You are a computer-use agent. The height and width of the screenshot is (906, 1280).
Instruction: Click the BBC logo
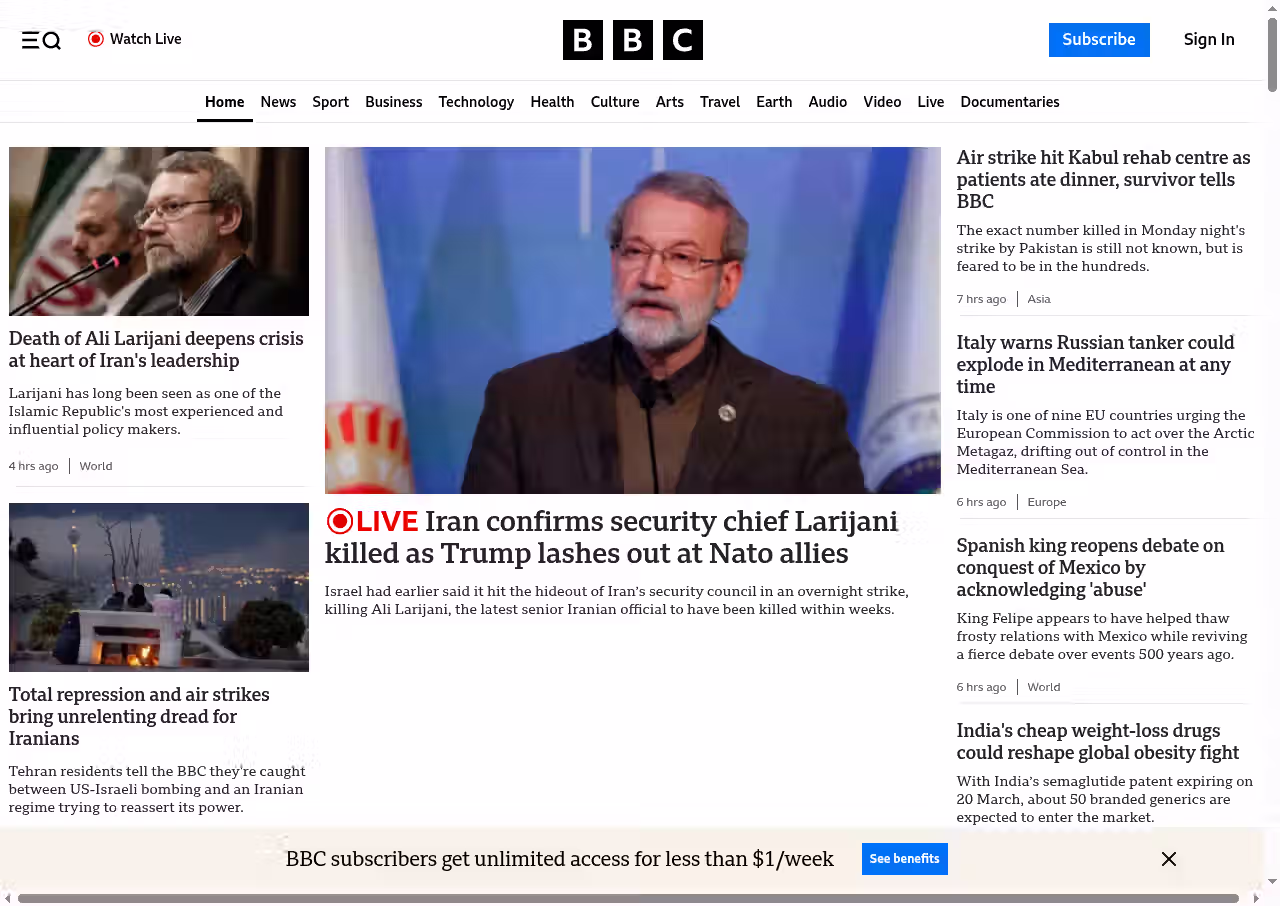pyautogui.click(x=632, y=40)
